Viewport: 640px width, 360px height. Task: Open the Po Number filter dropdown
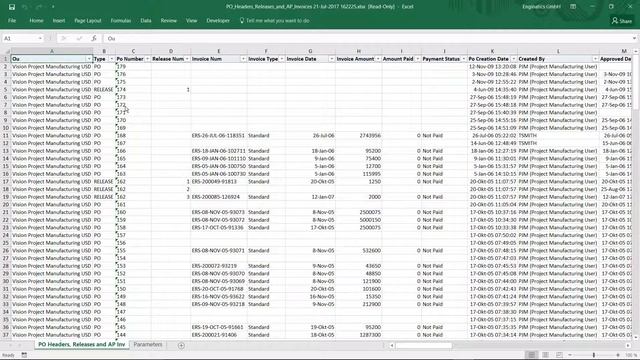tap(147, 59)
